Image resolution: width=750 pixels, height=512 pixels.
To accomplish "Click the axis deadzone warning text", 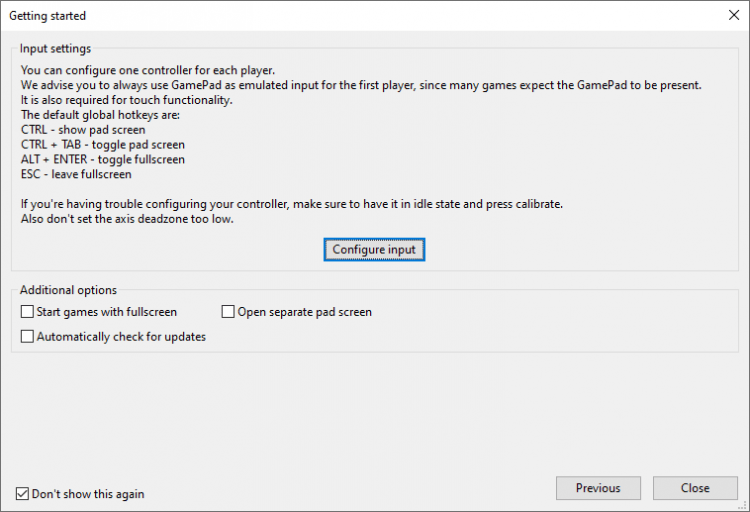I will [x=127, y=219].
